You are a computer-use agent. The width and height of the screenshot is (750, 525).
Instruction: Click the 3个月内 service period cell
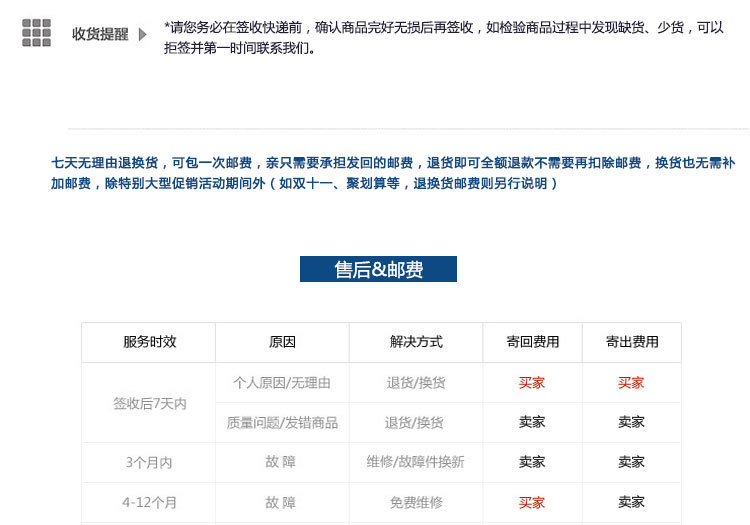pyautogui.click(x=149, y=463)
